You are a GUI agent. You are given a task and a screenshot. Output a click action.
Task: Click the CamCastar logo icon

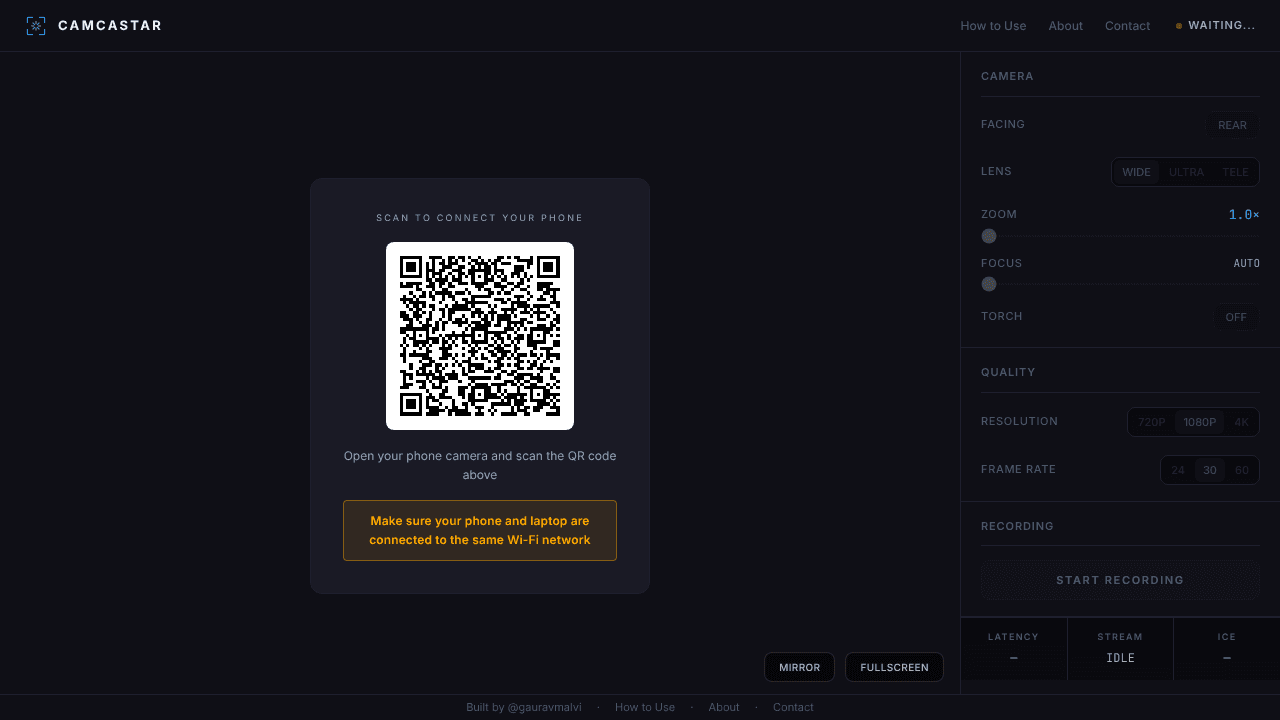[36, 26]
